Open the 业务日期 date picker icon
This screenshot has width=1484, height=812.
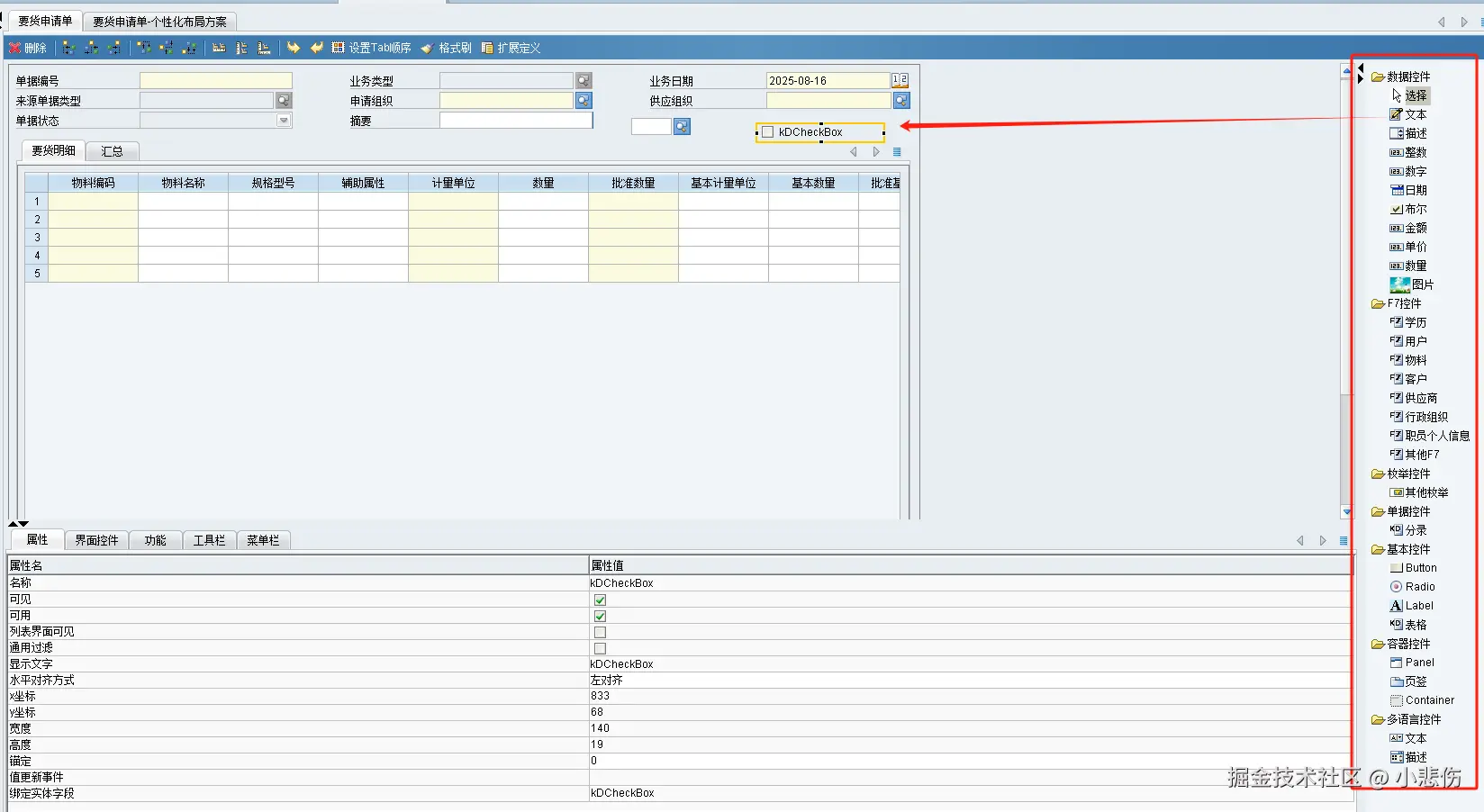[x=900, y=80]
